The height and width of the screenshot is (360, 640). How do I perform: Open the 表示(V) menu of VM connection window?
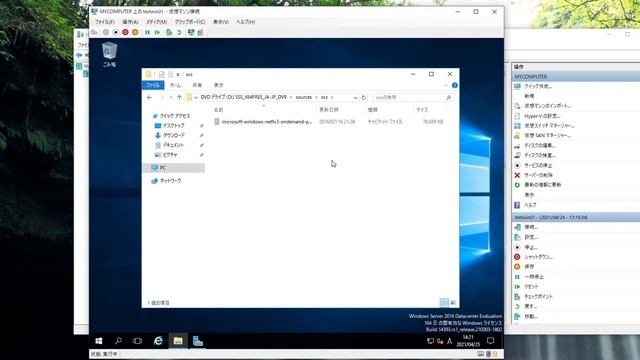coord(221,22)
